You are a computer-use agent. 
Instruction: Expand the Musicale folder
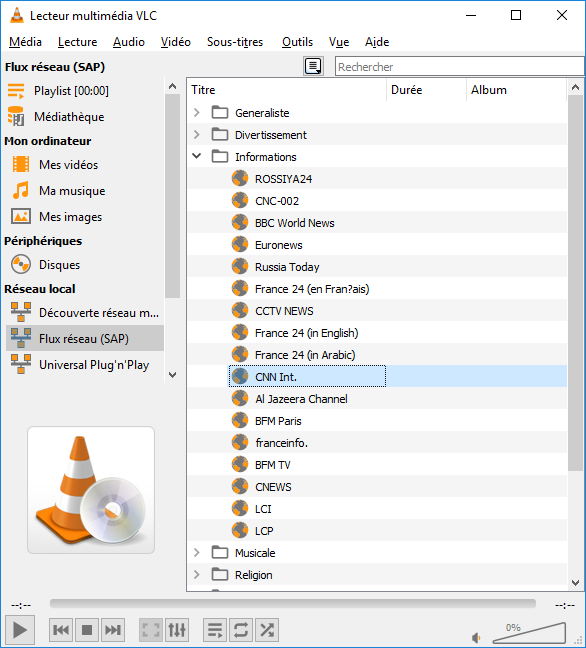click(x=197, y=553)
